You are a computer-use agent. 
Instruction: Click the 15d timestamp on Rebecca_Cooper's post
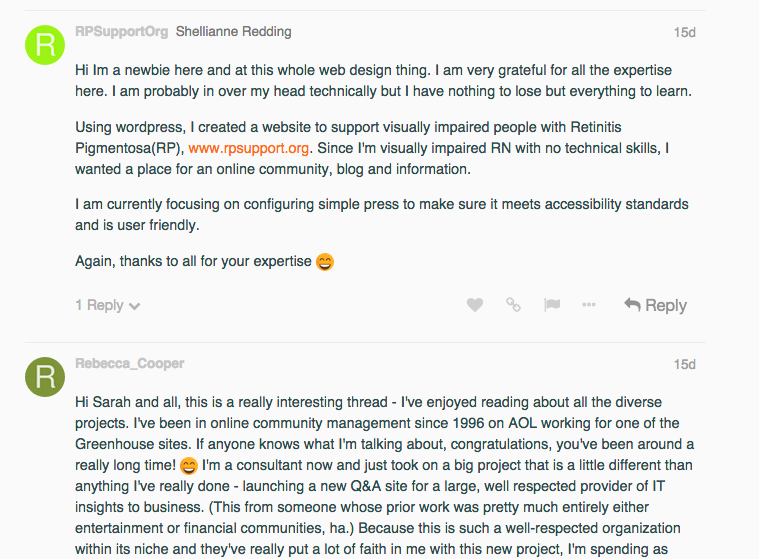coord(684,364)
